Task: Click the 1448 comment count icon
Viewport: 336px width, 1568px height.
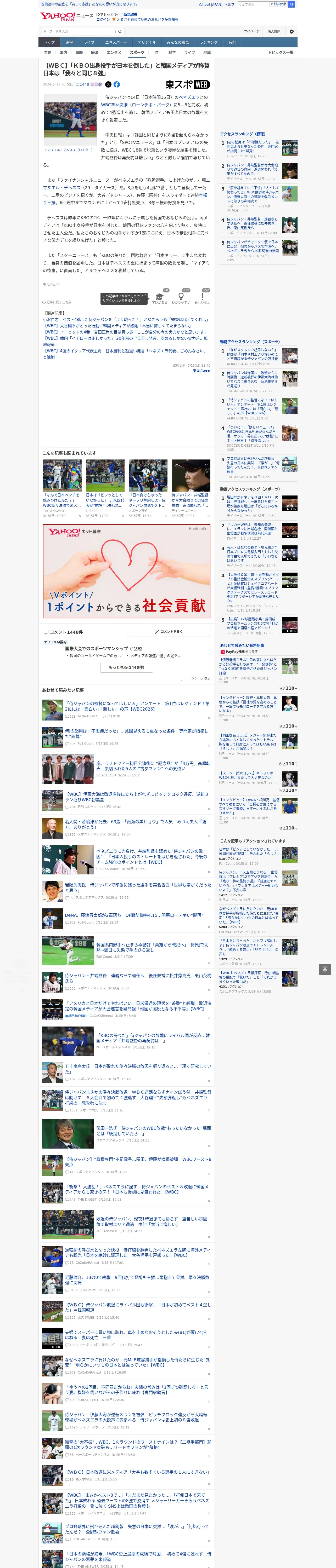Action: [82, 85]
